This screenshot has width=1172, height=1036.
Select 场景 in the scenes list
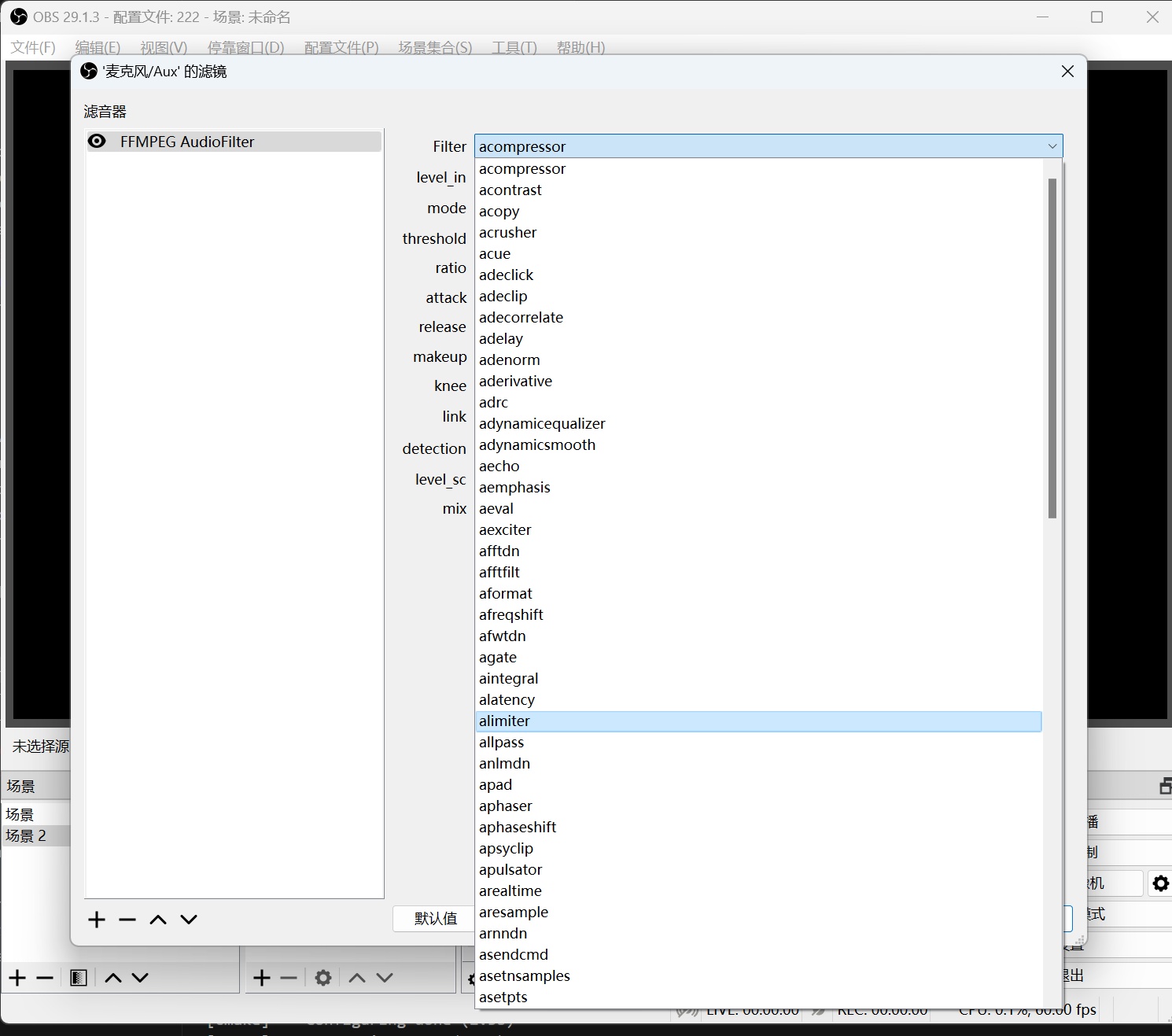pyautogui.click(x=35, y=814)
